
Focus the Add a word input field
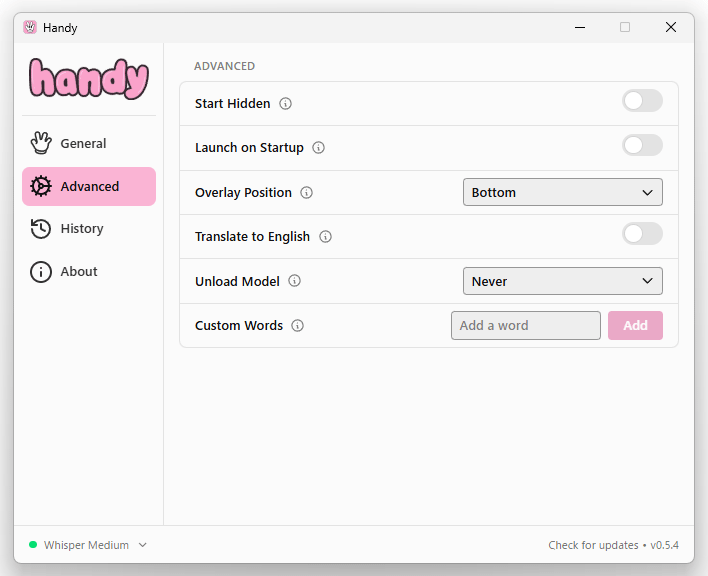tap(525, 326)
